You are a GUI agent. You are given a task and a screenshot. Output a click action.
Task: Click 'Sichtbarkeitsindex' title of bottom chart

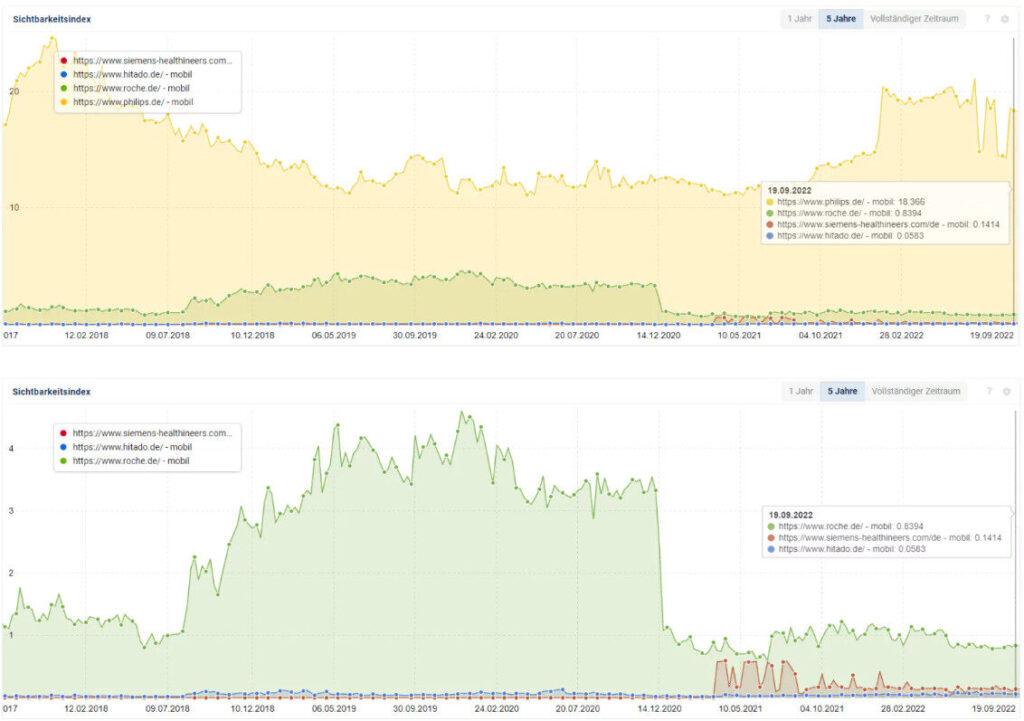tap(51, 391)
